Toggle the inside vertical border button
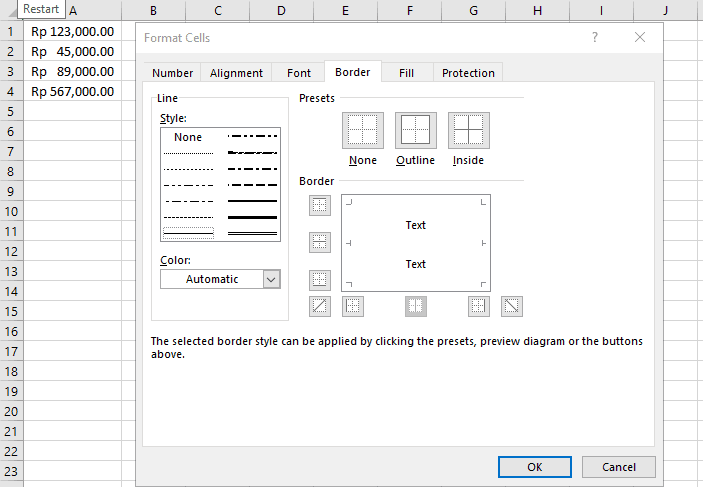703x487 pixels. click(416, 306)
